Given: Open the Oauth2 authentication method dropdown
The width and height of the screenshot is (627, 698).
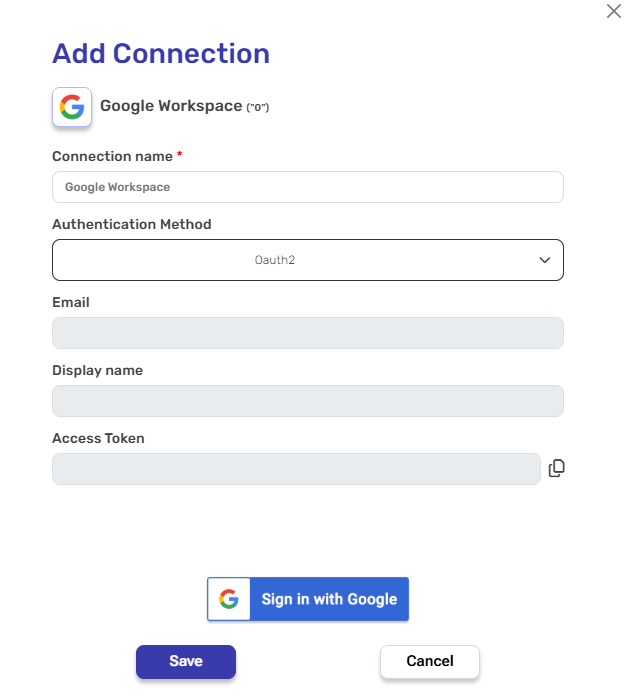Looking at the screenshot, I should click(307, 260).
